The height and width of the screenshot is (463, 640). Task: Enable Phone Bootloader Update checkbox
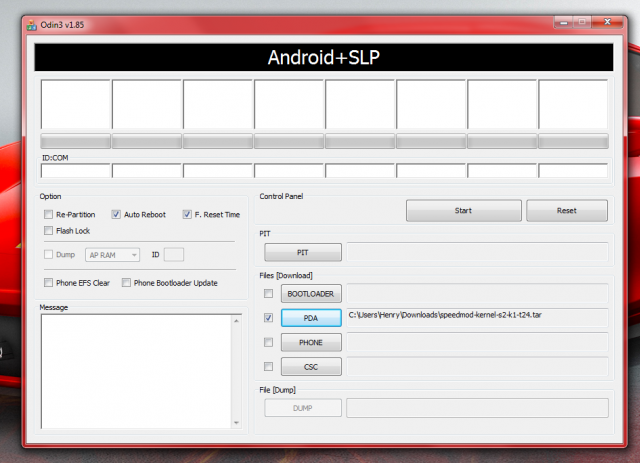[x=127, y=283]
